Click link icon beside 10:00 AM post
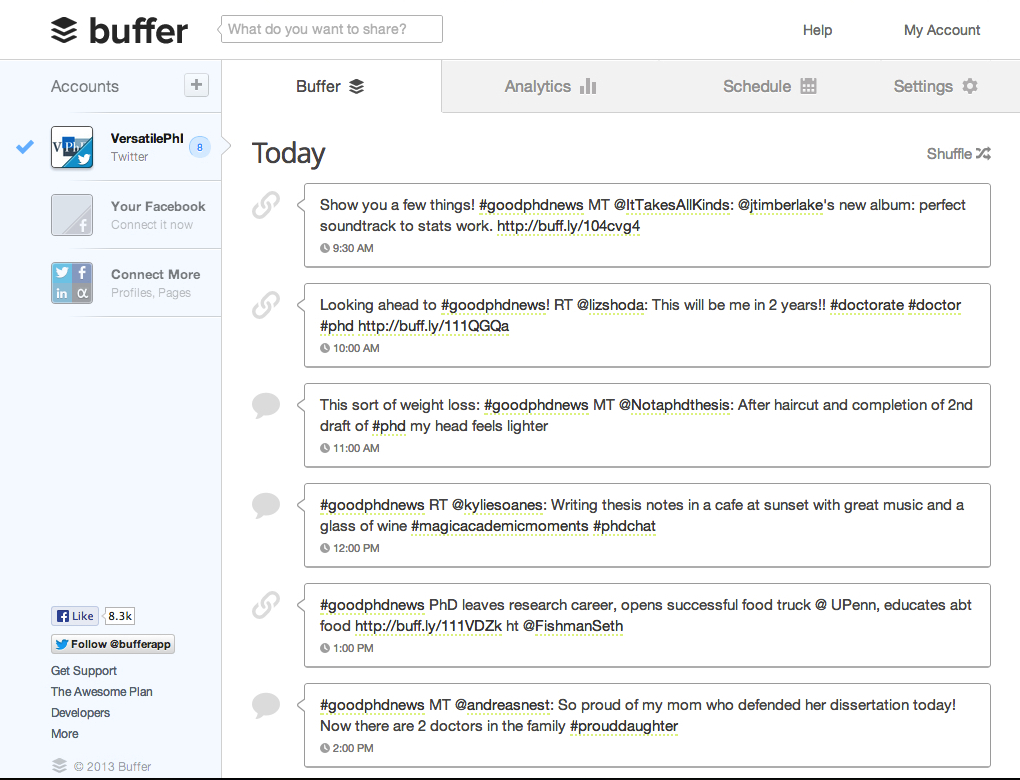 coord(266,305)
